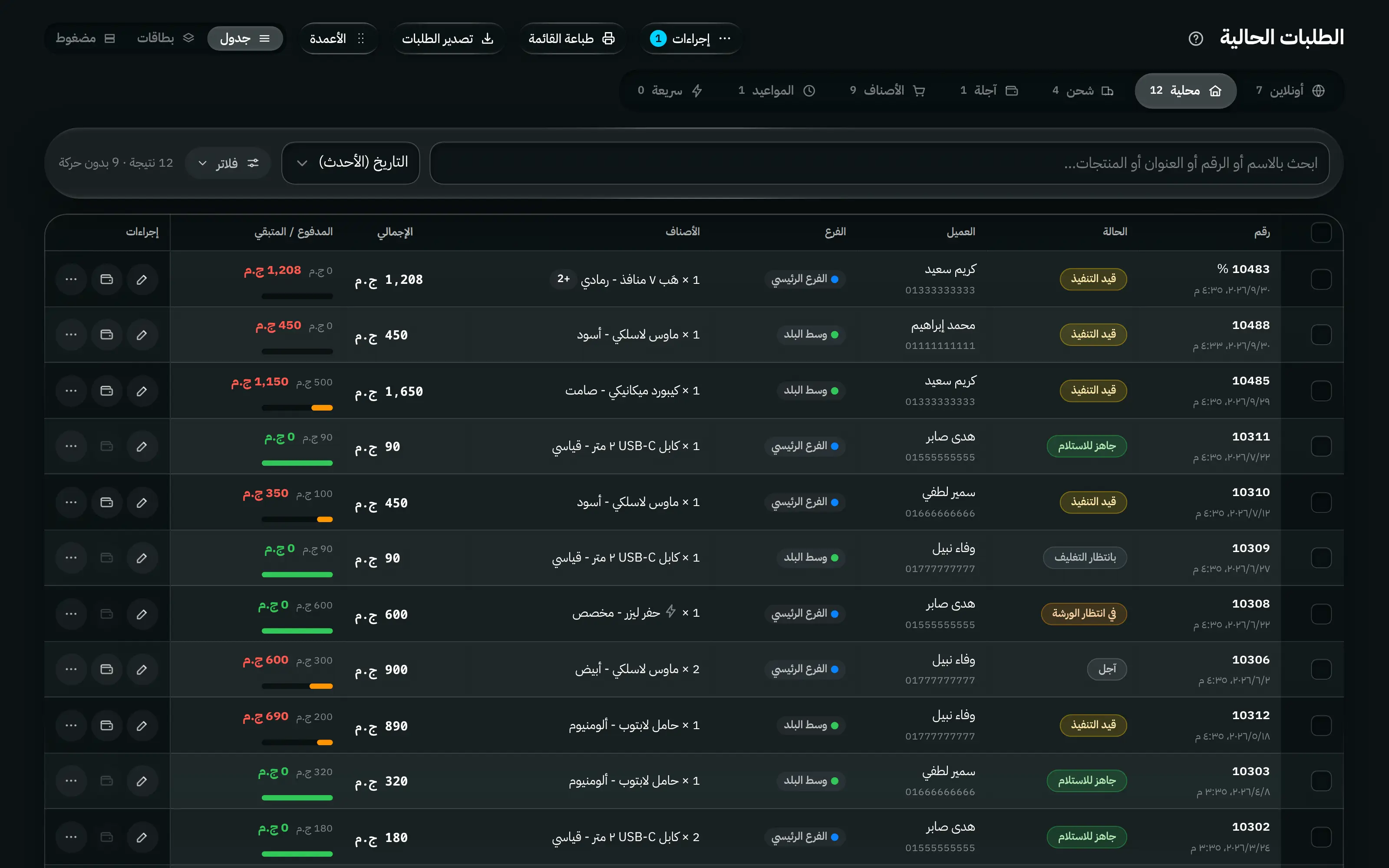Switch to مضغوط compact view
Viewport: 1389px width, 868px height.
point(86,39)
